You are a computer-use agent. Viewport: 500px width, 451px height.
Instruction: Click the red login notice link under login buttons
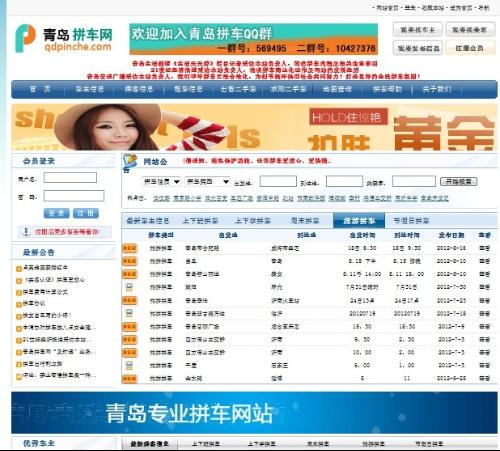click(67, 232)
